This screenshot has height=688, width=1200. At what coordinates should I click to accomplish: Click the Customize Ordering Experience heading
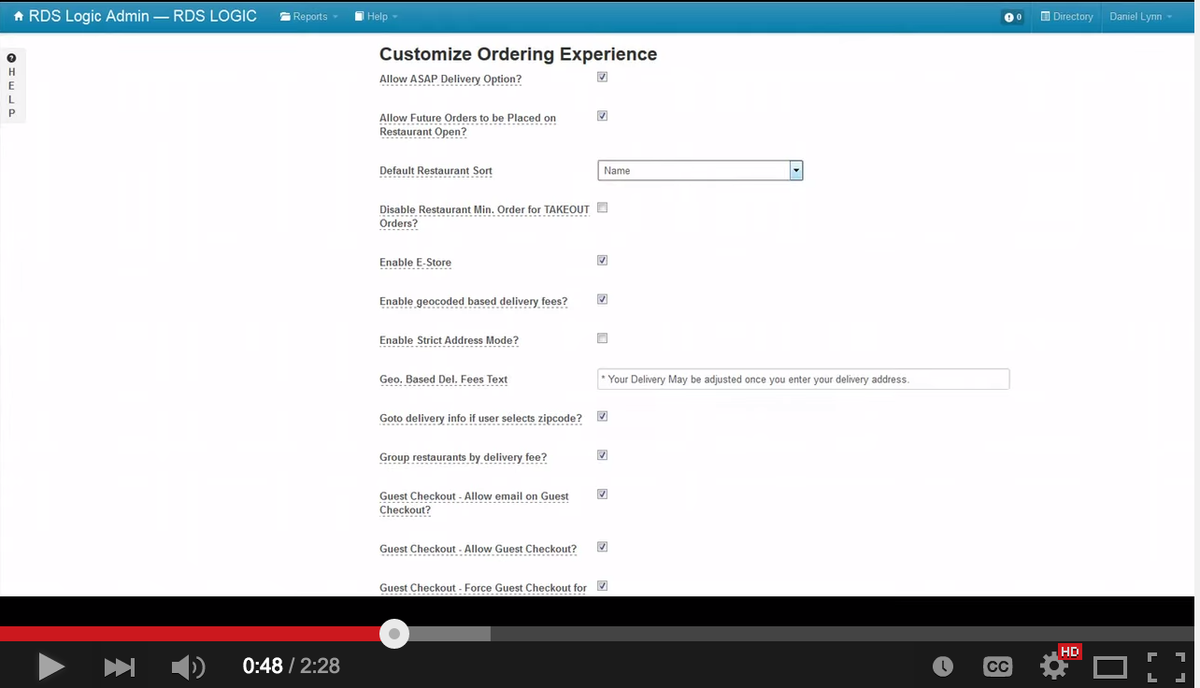pyautogui.click(x=518, y=54)
